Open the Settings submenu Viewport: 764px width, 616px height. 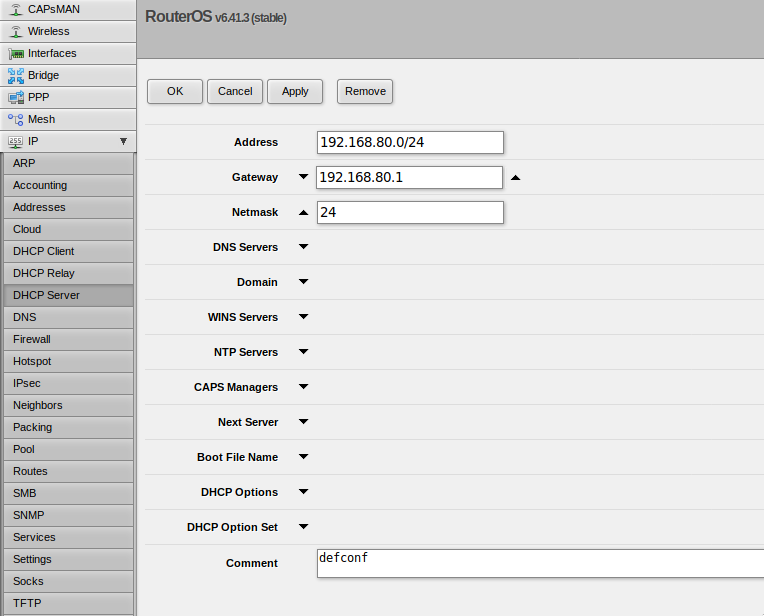pos(68,559)
